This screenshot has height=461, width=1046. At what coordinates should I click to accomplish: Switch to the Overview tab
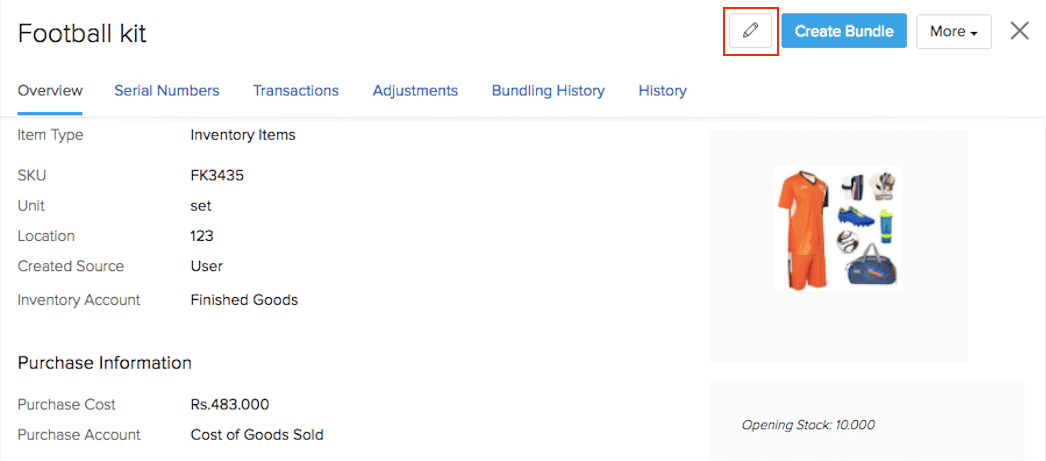coord(50,90)
